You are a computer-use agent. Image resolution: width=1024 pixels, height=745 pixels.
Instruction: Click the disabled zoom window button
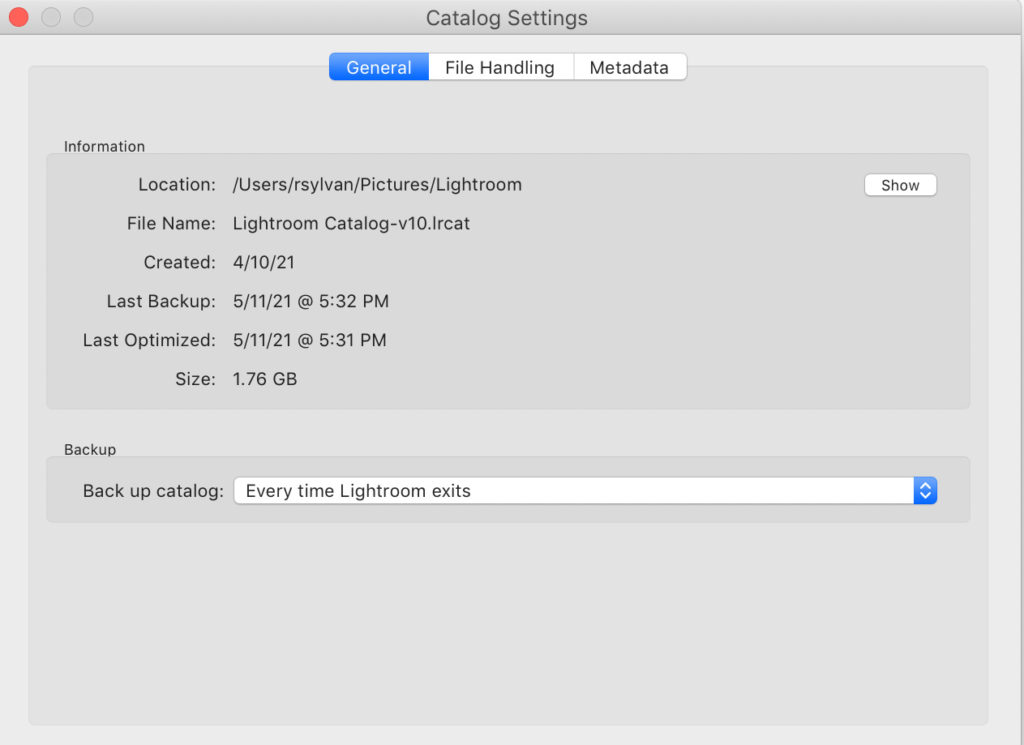83,17
